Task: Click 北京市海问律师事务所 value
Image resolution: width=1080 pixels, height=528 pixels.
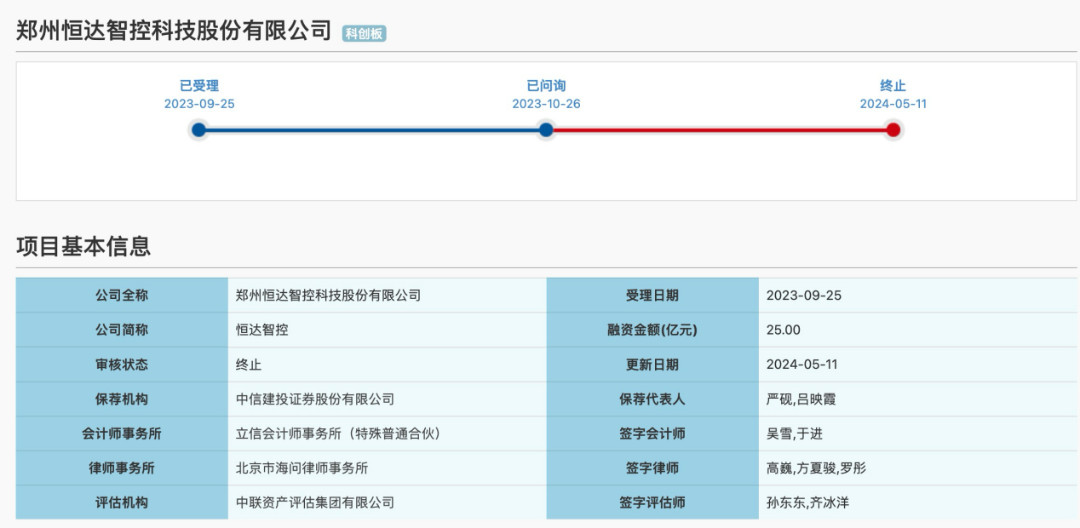Action: pos(302,468)
